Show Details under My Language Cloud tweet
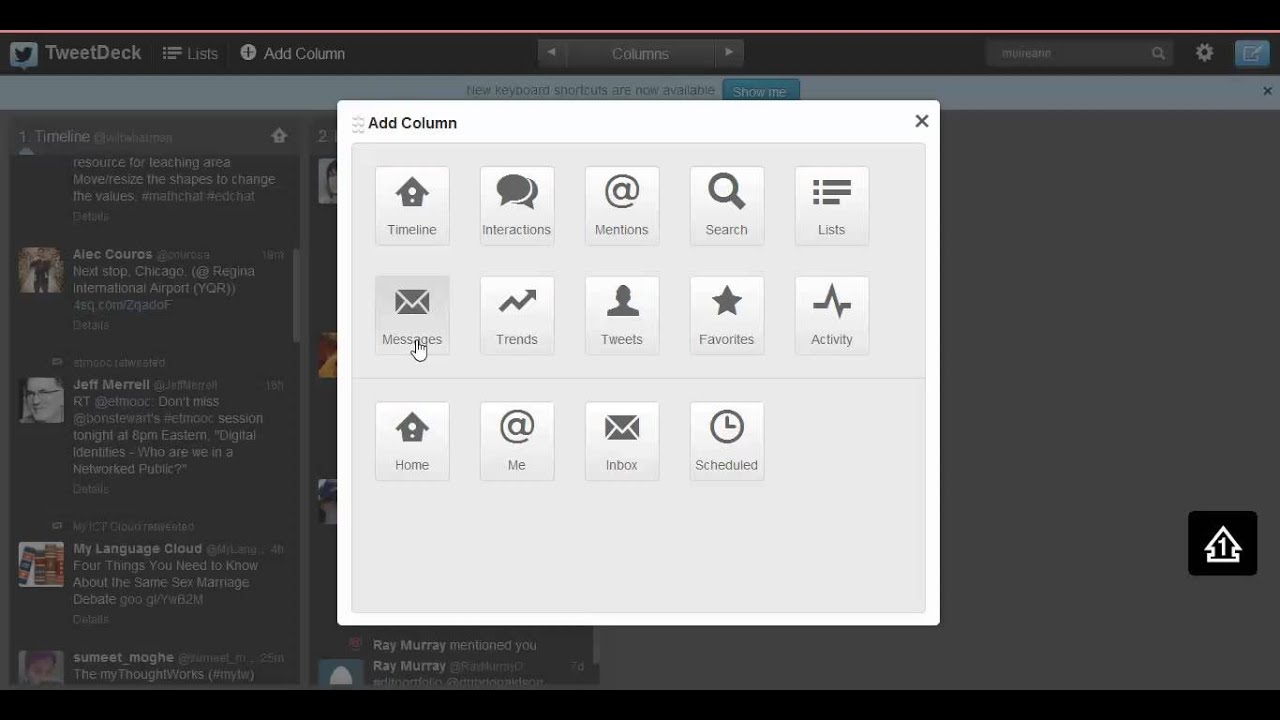The height and width of the screenshot is (720, 1280). click(91, 619)
